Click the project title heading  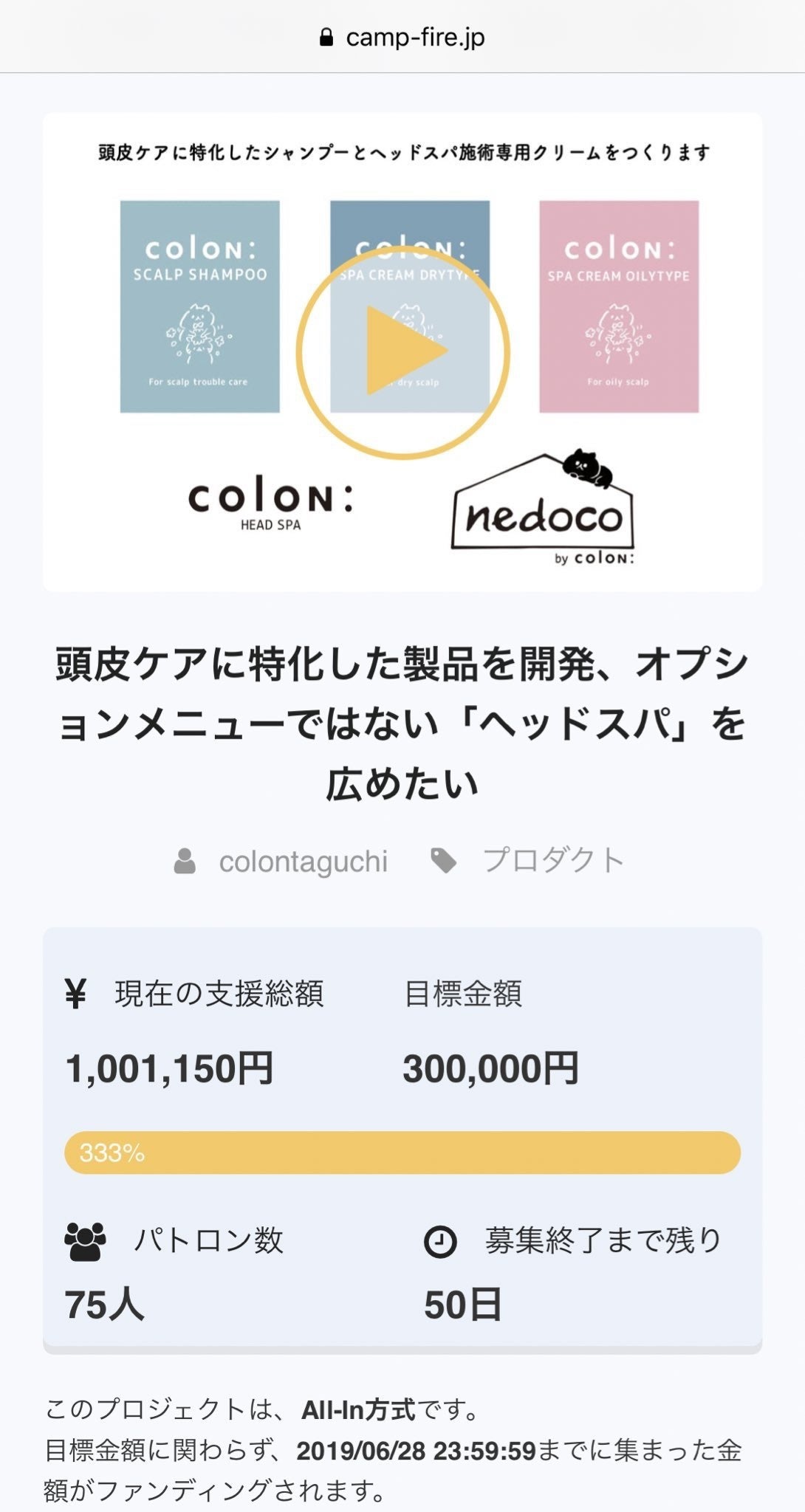[402, 724]
